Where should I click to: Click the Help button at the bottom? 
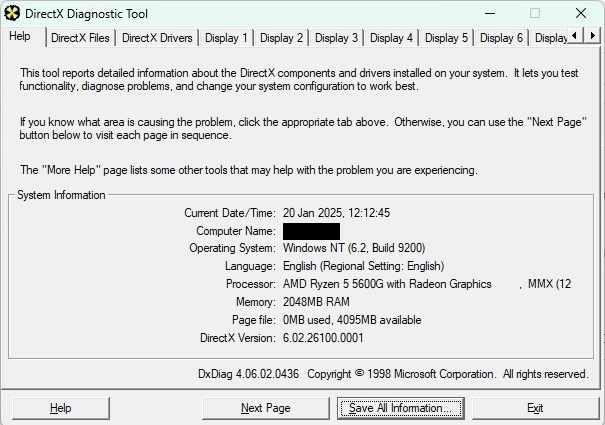point(61,408)
